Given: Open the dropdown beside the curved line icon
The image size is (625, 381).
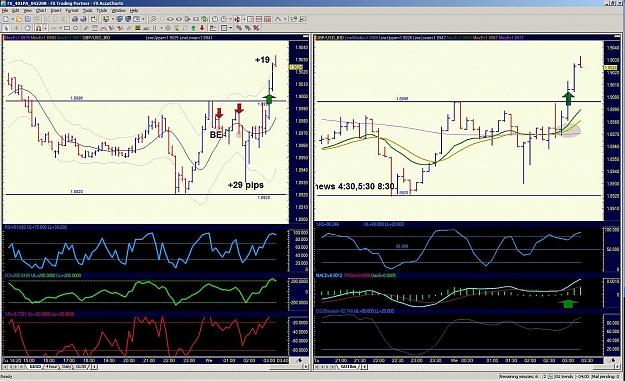Looking at the screenshot, I should [x=285, y=19].
